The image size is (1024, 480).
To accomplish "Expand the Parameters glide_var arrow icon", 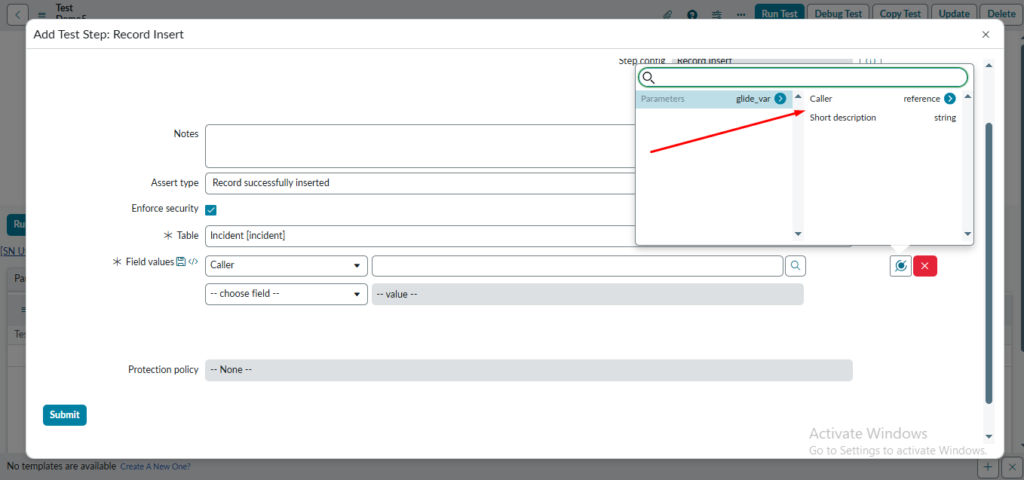I will pos(780,99).
